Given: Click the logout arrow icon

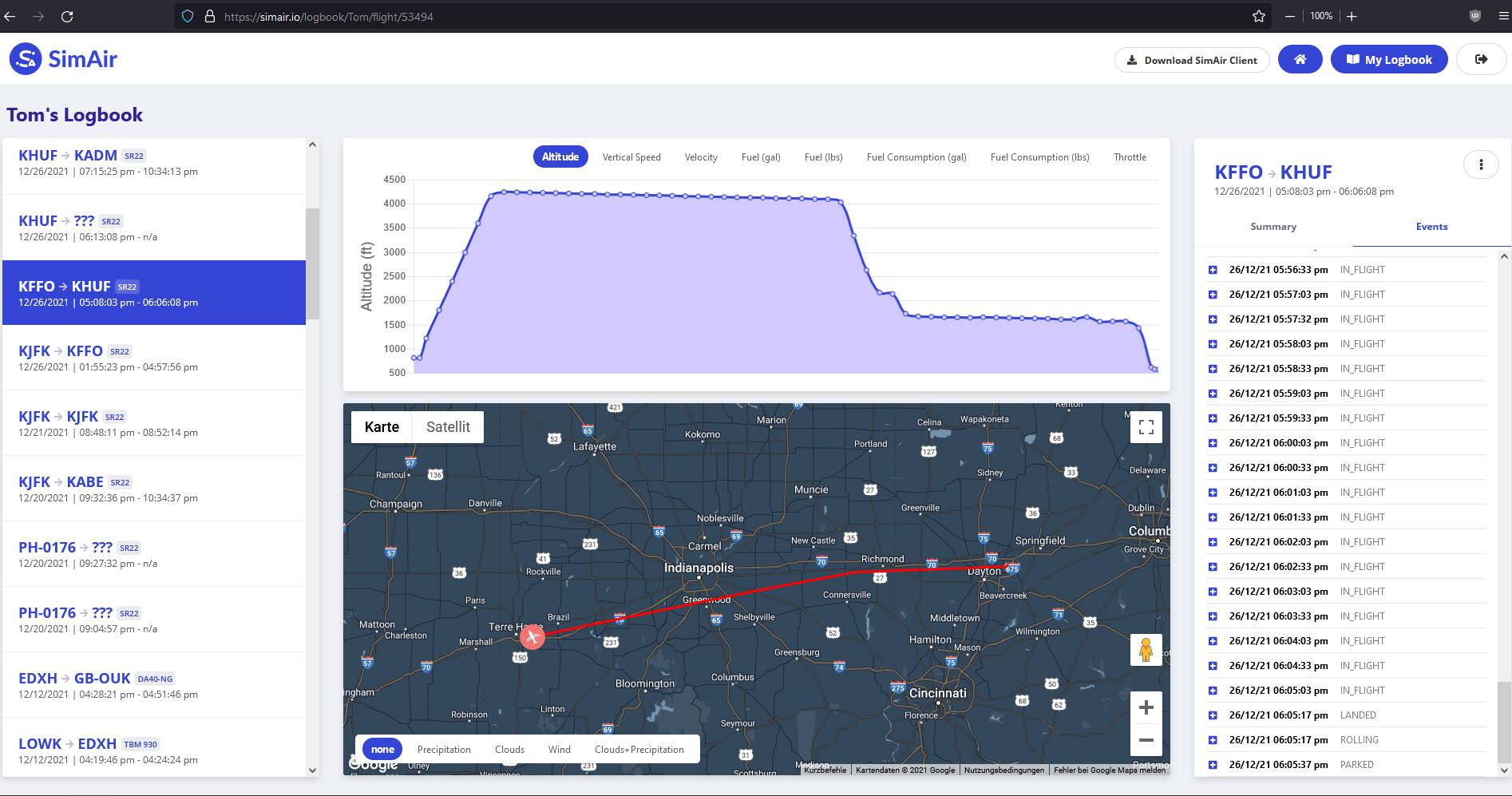Looking at the screenshot, I should (1481, 59).
